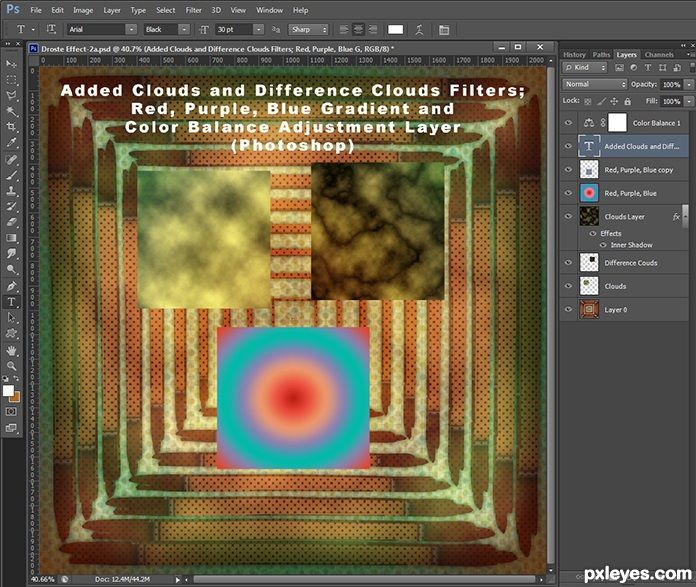The height and width of the screenshot is (587, 696).
Task: Select the Clouds layer row
Action: [625, 286]
